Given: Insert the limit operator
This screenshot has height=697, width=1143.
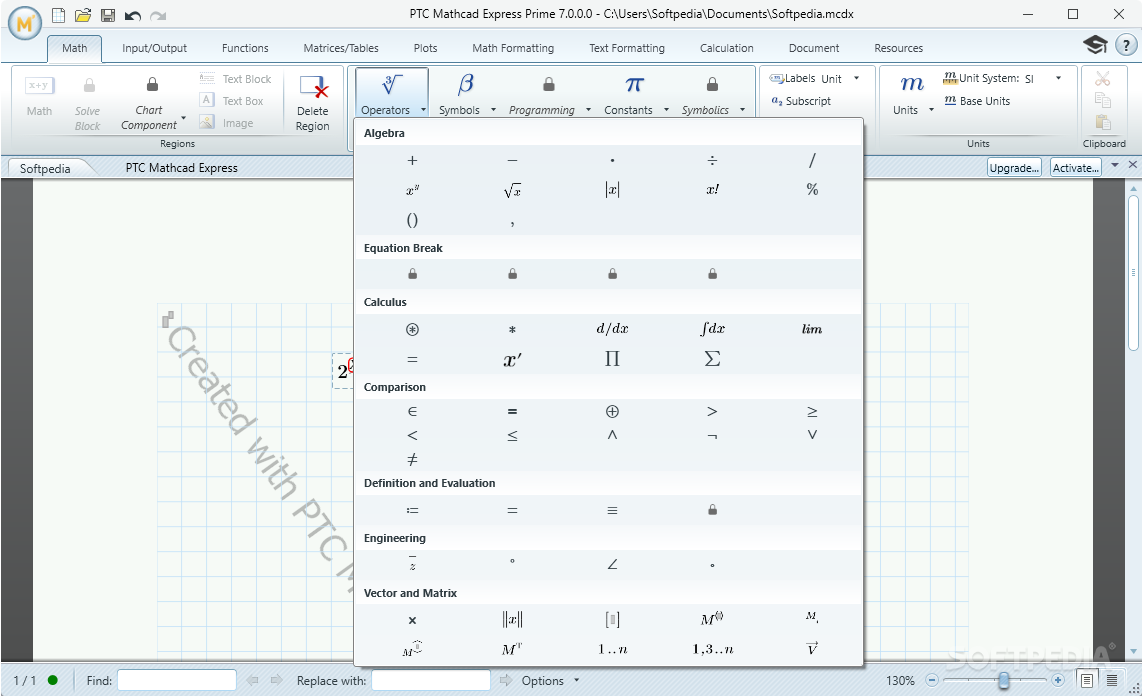Looking at the screenshot, I should (812, 329).
